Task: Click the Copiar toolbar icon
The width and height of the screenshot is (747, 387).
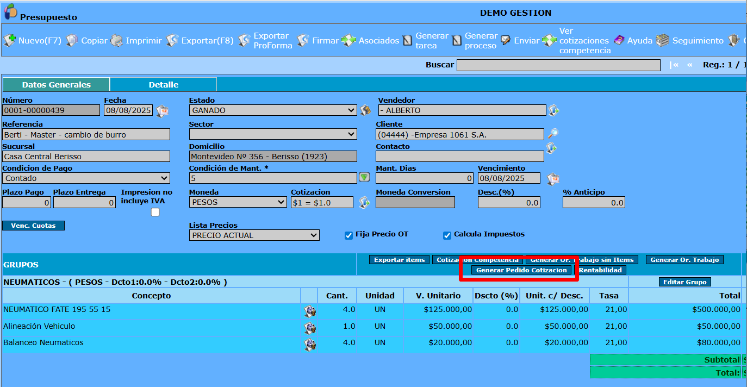Action: (x=72, y=41)
